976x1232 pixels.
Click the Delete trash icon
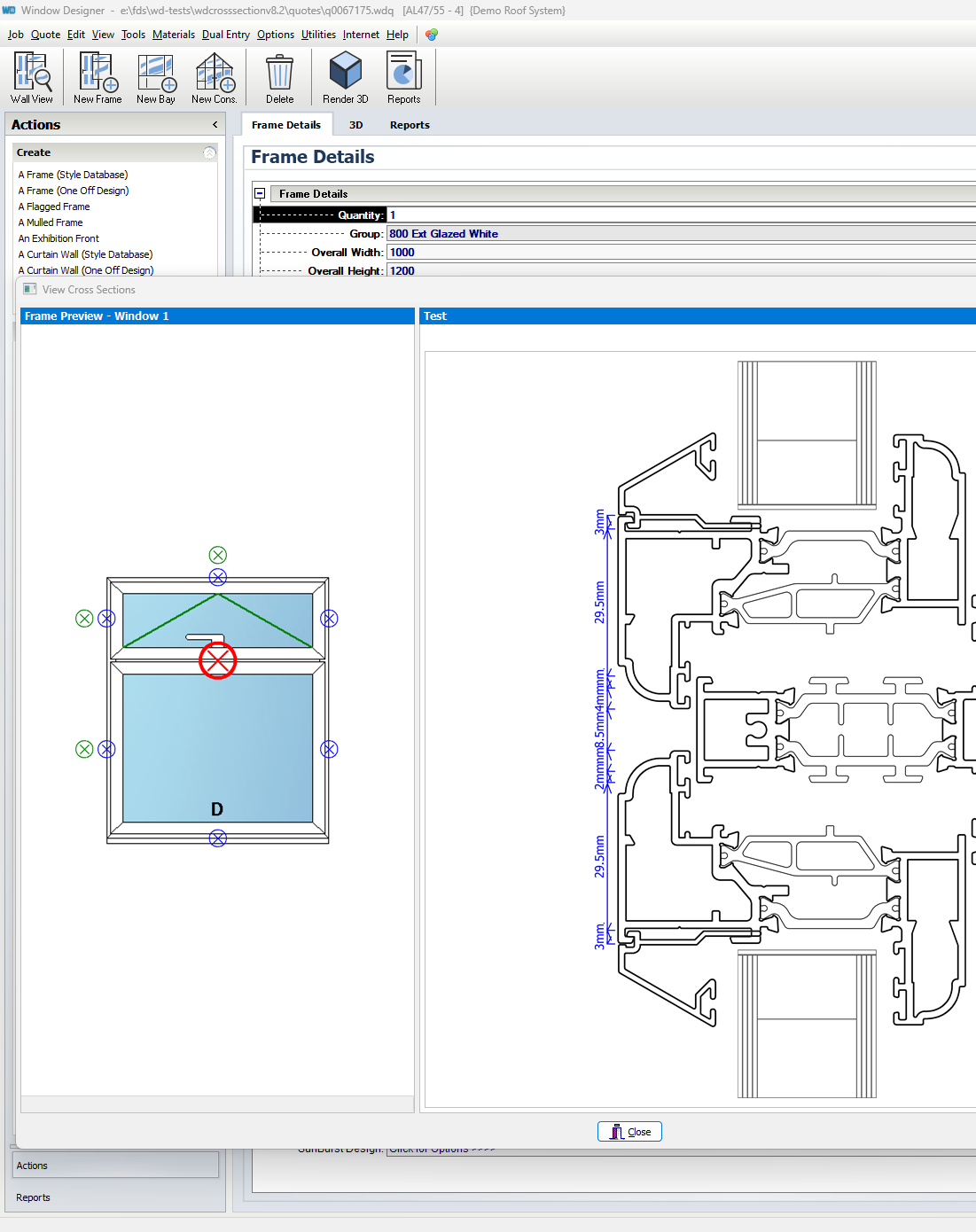[279, 78]
